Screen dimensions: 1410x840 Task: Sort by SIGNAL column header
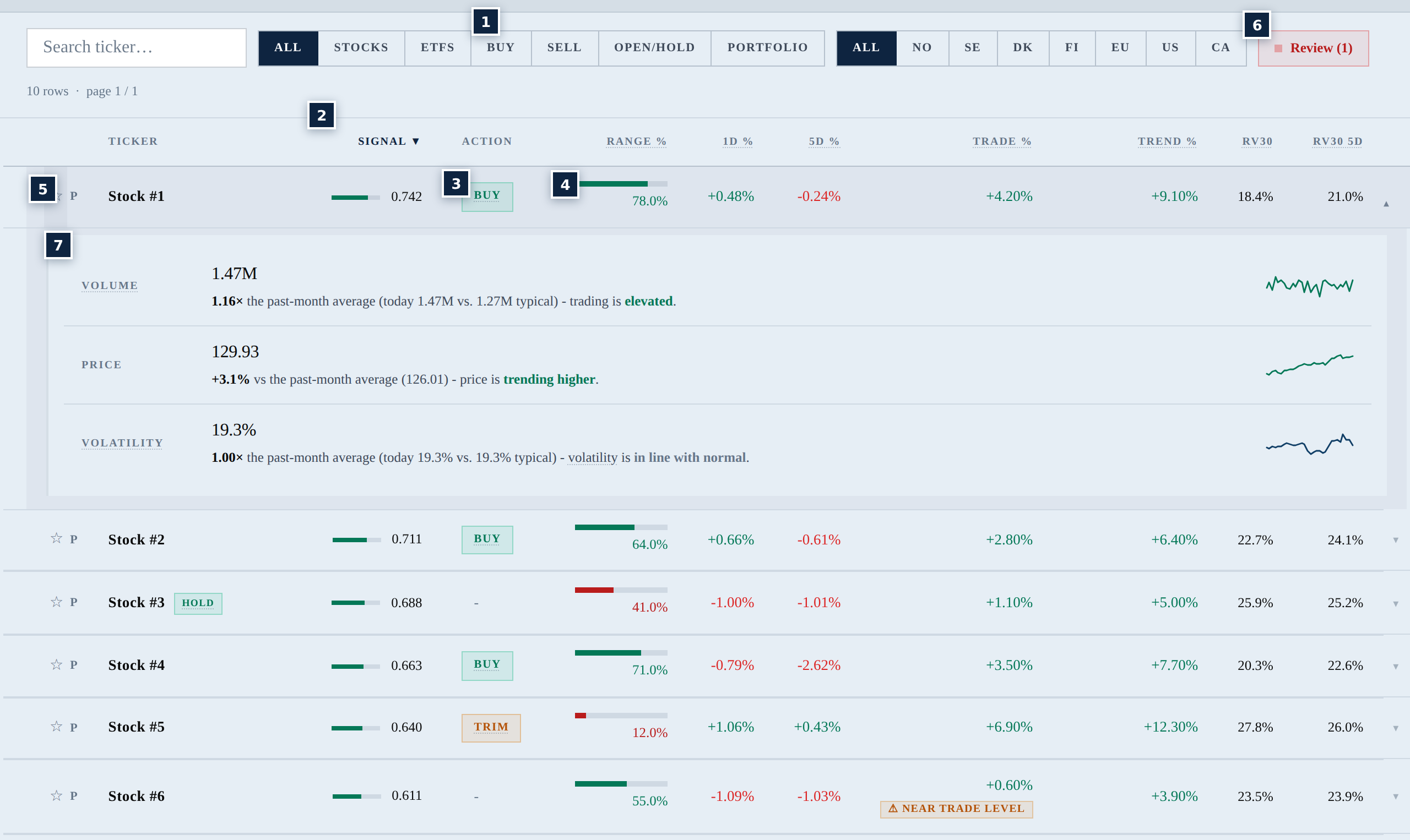click(388, 141)
